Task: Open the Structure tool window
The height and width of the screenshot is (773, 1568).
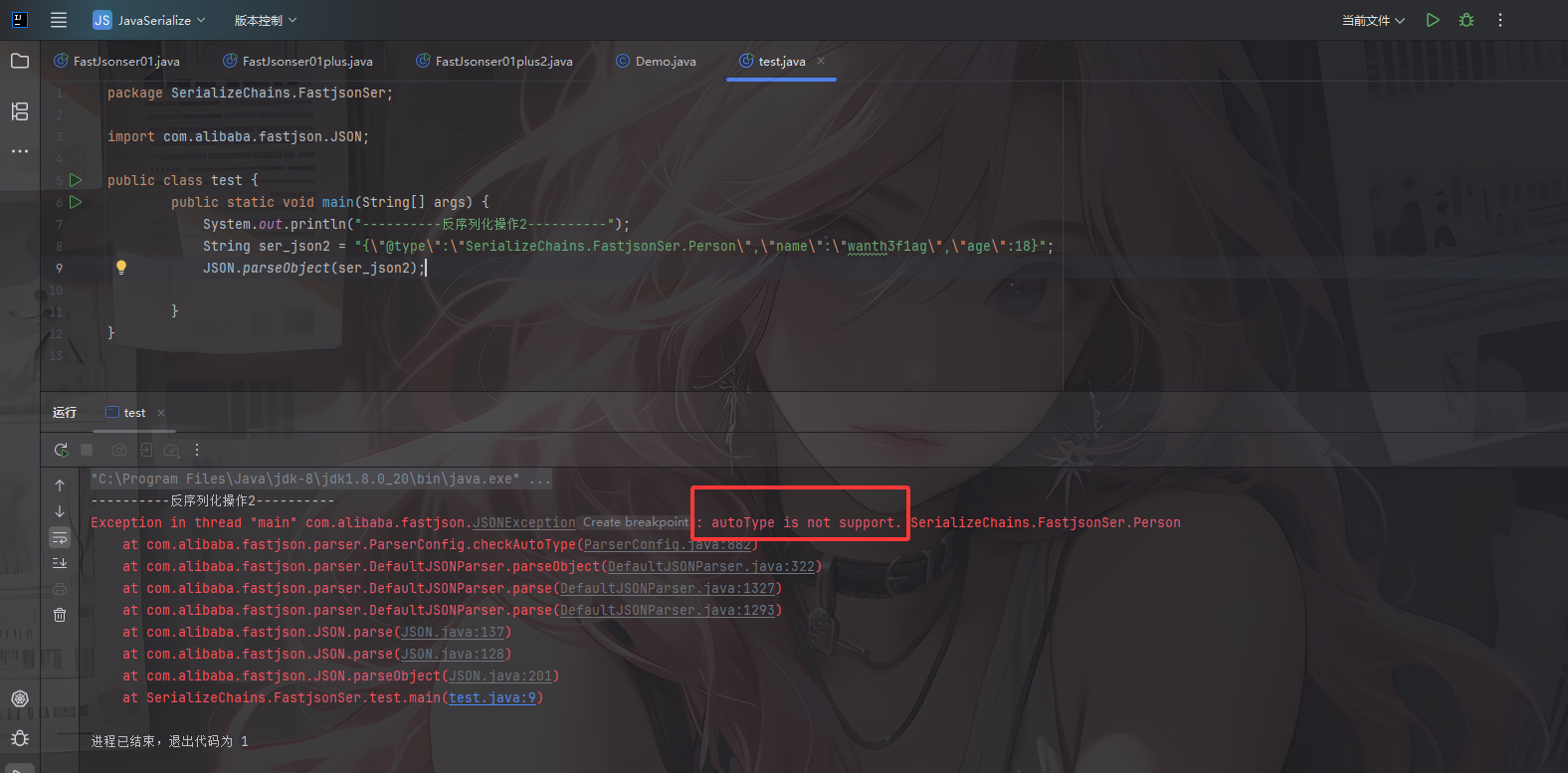Action: click(x=20, y=111)
